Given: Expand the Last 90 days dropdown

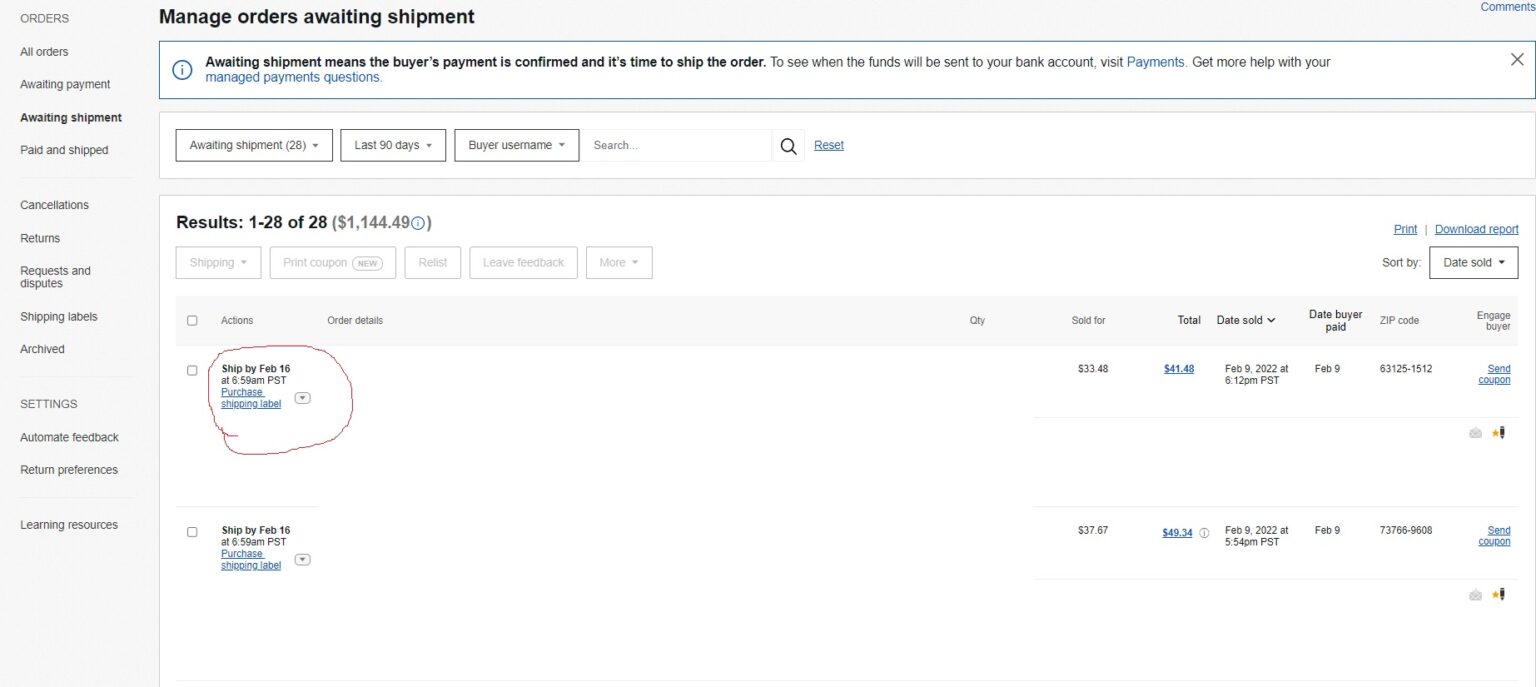Looking at the screenshot, I should click(x=392, y=146).
